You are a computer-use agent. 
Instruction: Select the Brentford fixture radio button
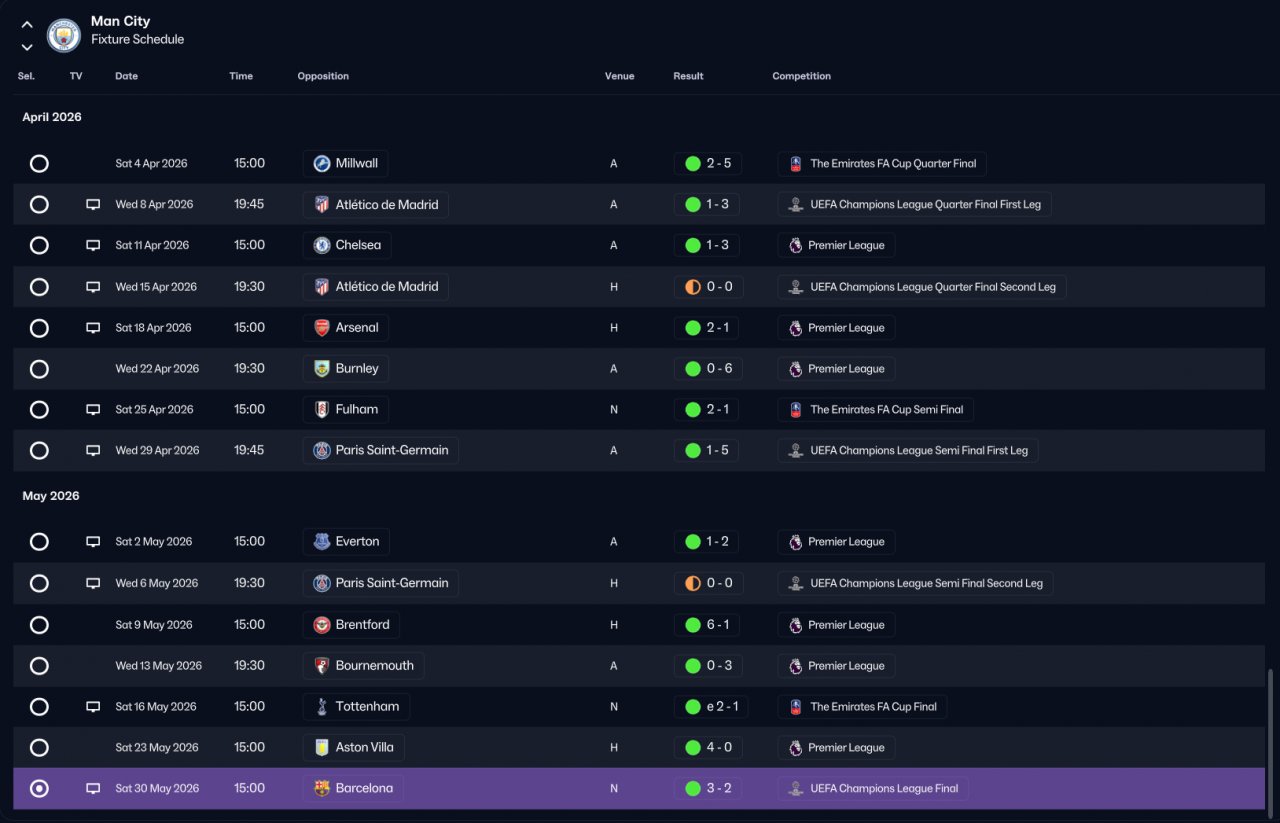click(x=39, y=625)
